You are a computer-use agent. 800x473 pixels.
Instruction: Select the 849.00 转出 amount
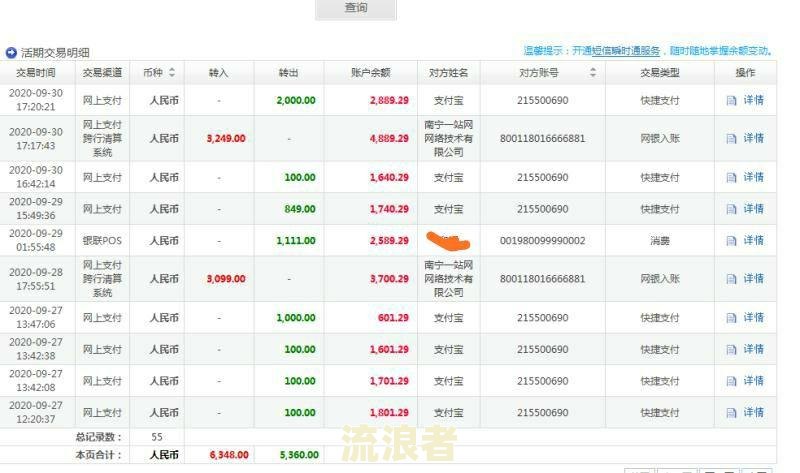300,209
